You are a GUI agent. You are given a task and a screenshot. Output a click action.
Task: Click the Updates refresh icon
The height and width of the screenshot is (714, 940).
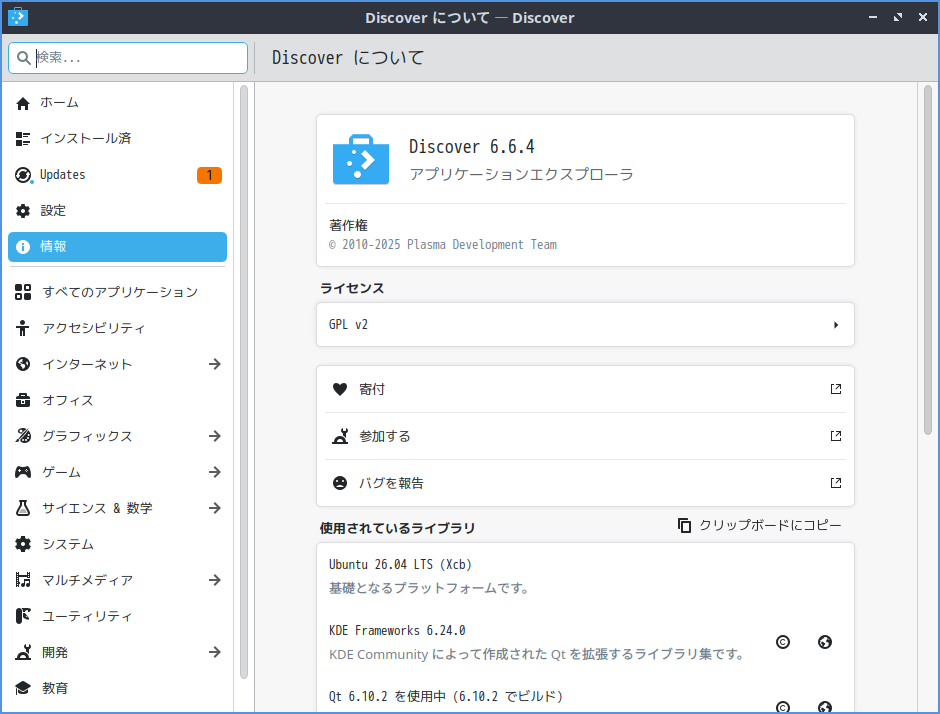tap(23, 175)
